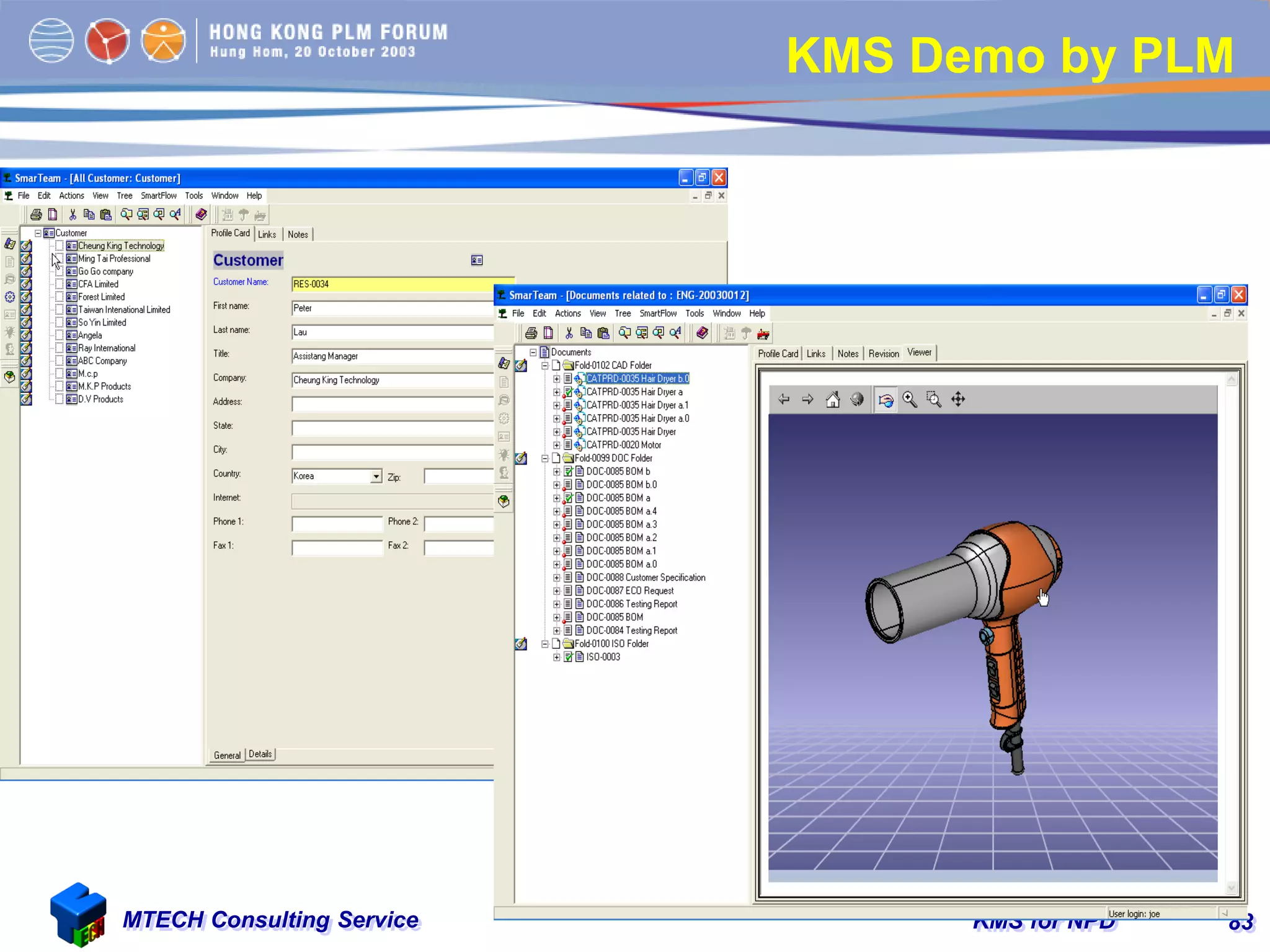Click Copy icon in Documents window toolbar
This screenshot has width=1270, height=952.
pos(585,333)
